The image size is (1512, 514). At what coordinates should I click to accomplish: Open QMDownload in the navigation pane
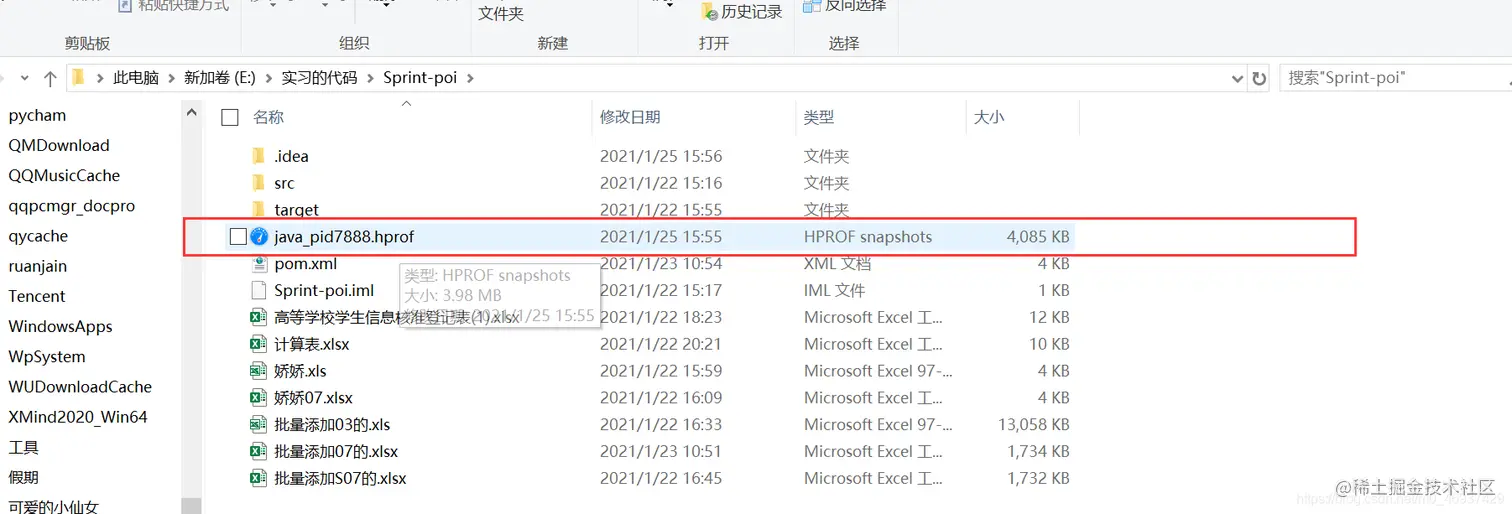pos(59,145)
